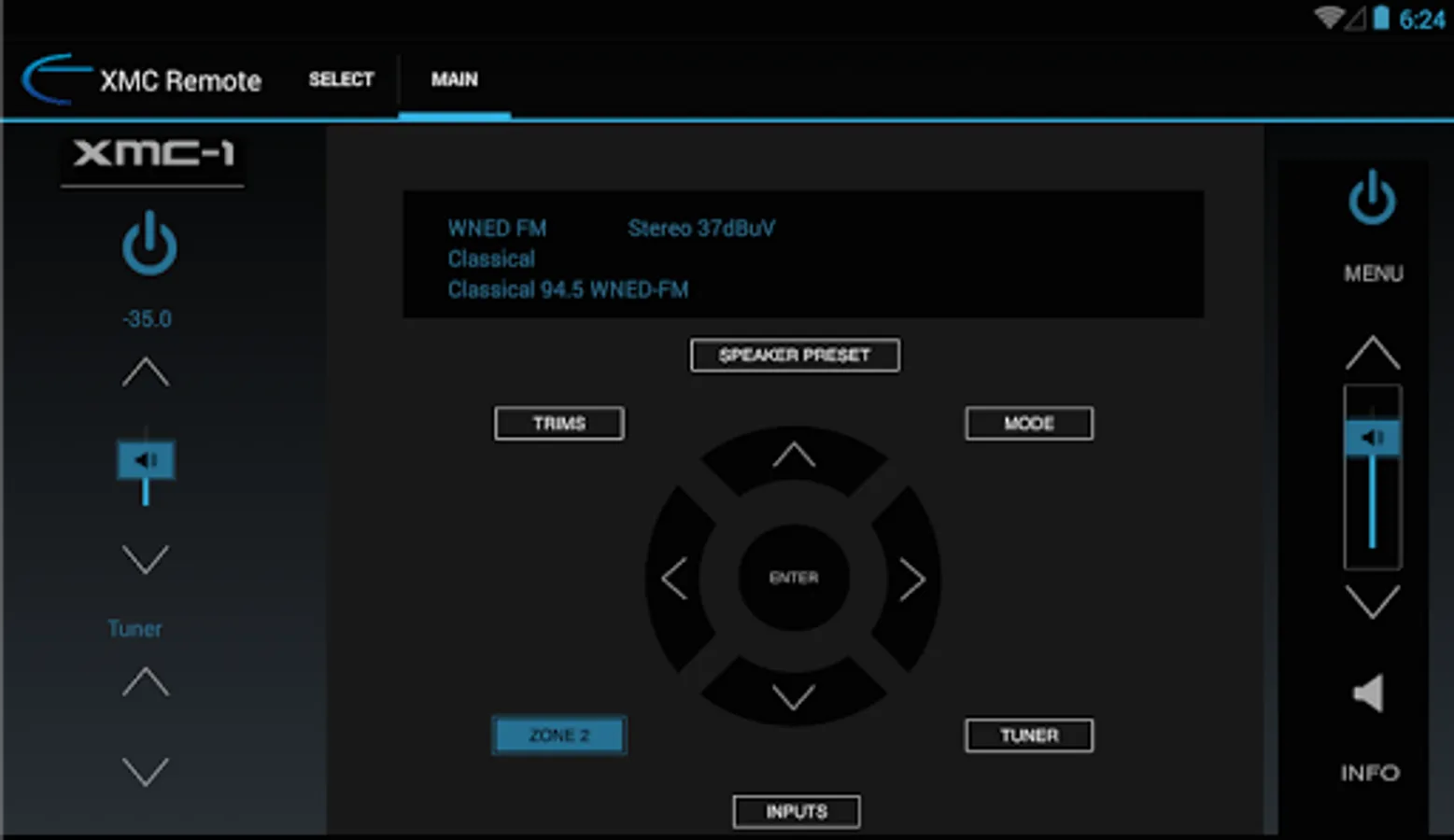Show INFO on the right panel

pos(1370,773)
